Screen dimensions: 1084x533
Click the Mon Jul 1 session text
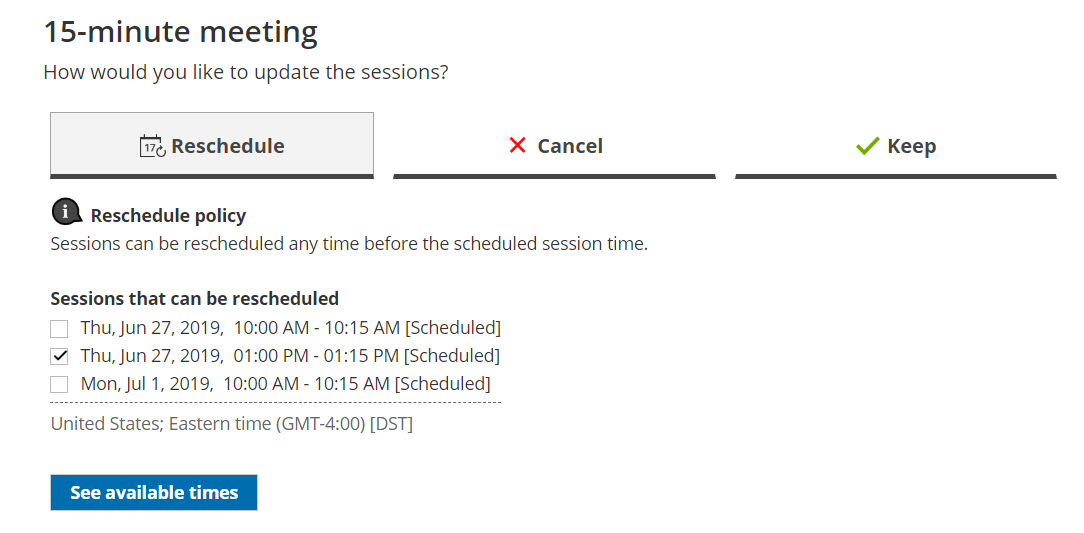click(x=286, y=384)
